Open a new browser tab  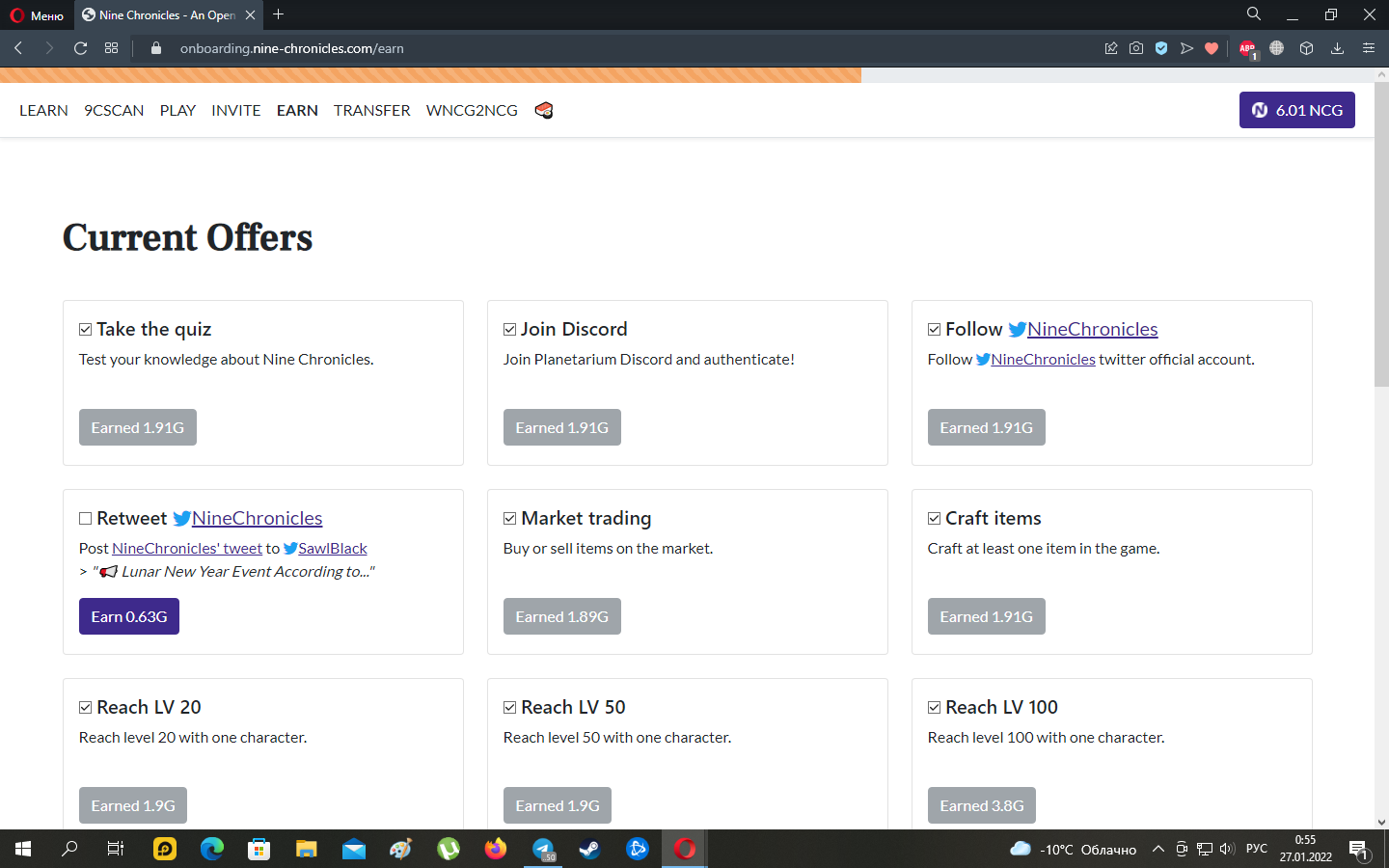tap(279, 14)
